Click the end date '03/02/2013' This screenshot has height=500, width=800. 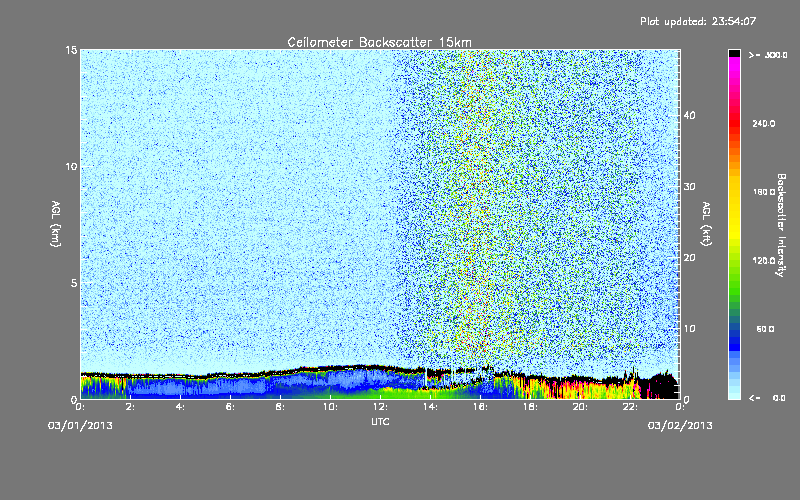(x=680, y=426)
